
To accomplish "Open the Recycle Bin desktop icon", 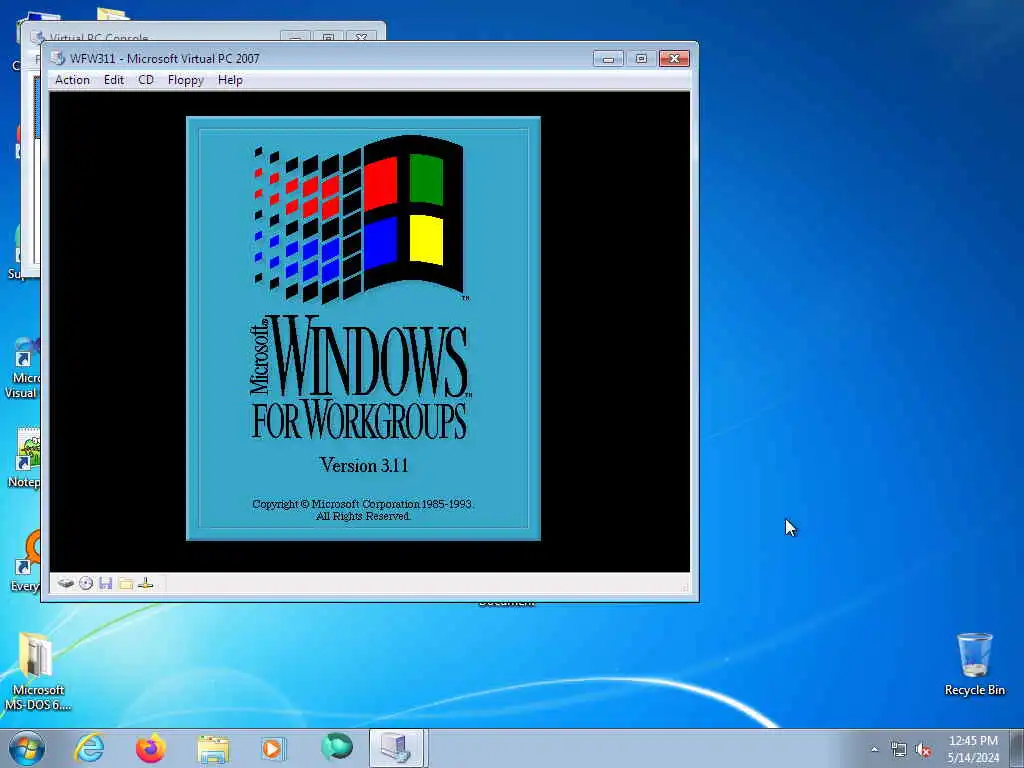I will [974, 664].
